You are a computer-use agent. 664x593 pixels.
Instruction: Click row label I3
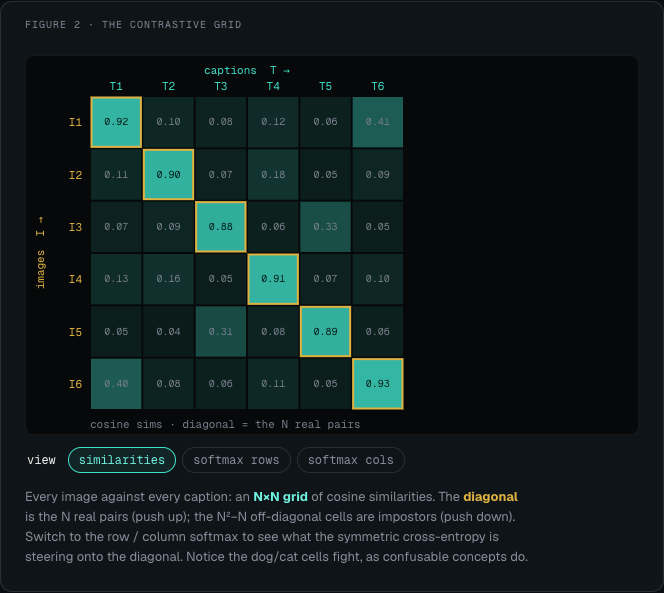tap(75, 227)
